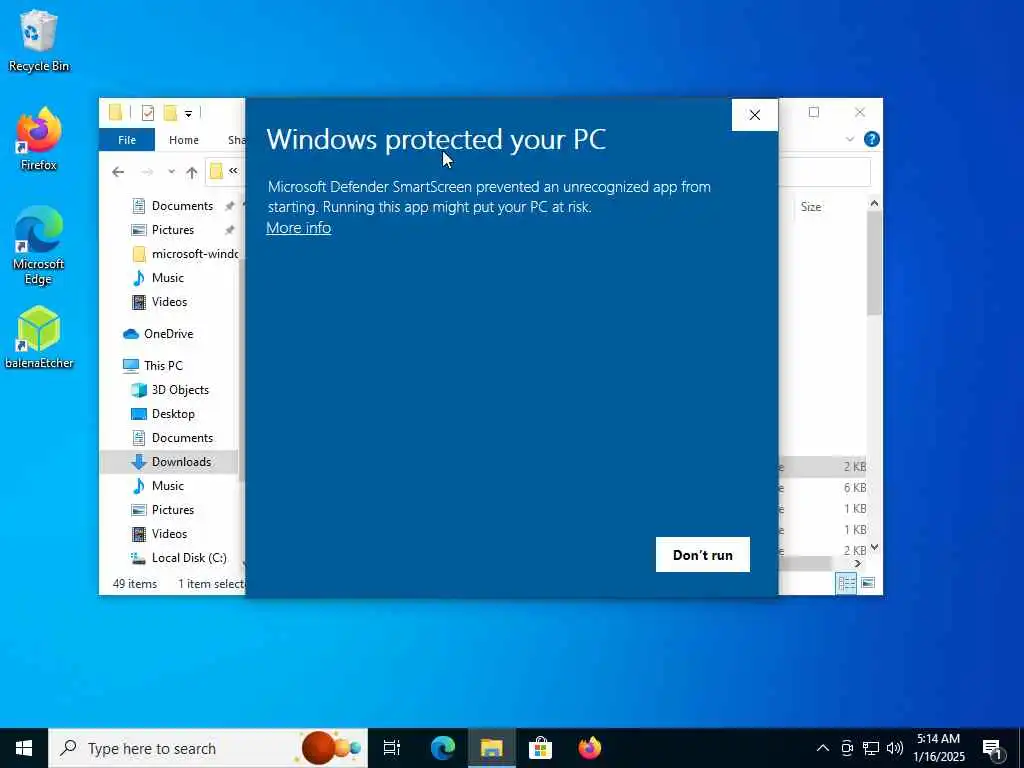Viewport: 1024px width, 768px height.
Task: Switch to details view icon
Action: (846, 583)
